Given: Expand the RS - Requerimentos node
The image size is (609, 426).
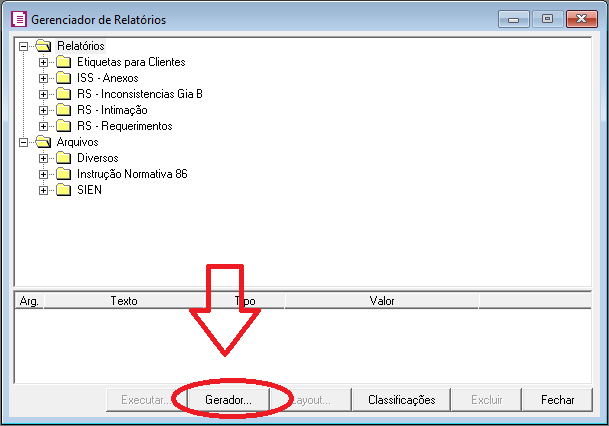Looking at the screenshot, I should (x=43, y=126).
